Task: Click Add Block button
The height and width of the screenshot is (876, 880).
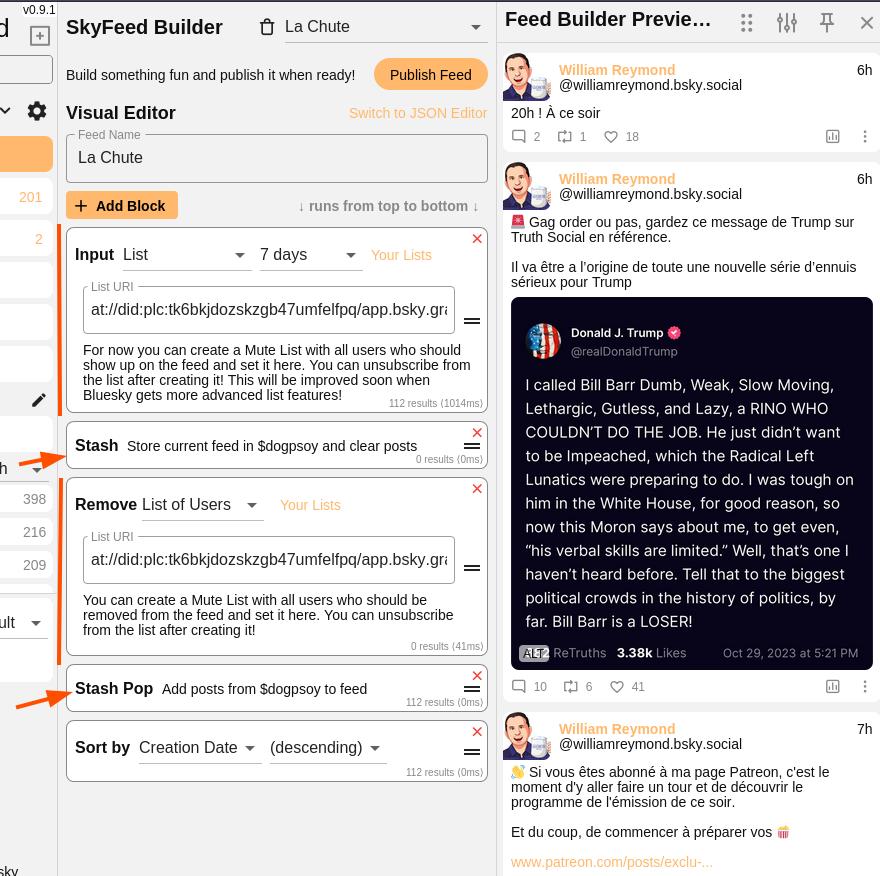Action: 122,205
